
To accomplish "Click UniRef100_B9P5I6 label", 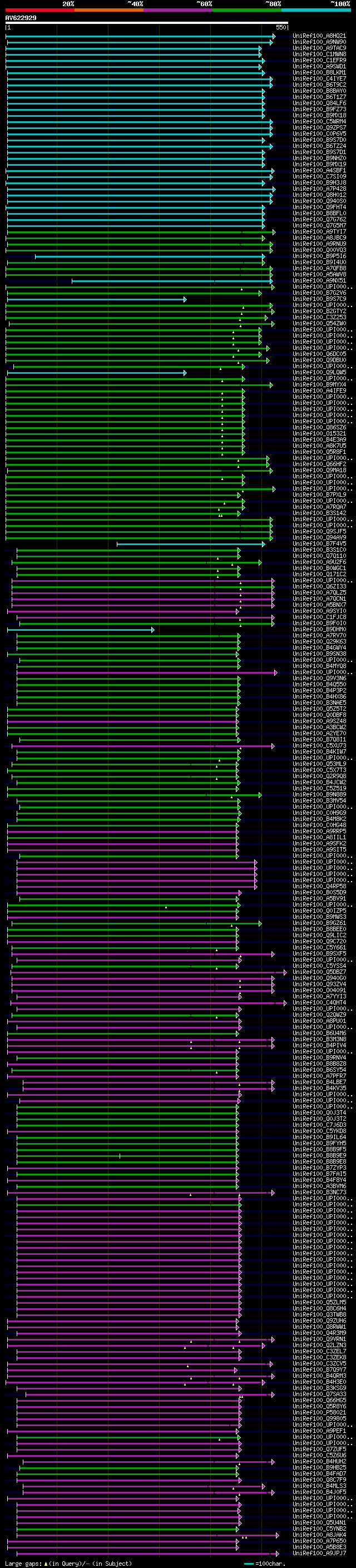I will pos(319,256).
